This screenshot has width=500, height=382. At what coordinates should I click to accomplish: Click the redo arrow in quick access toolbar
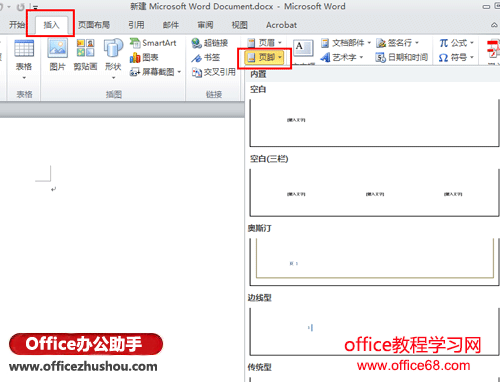point(21,7)
